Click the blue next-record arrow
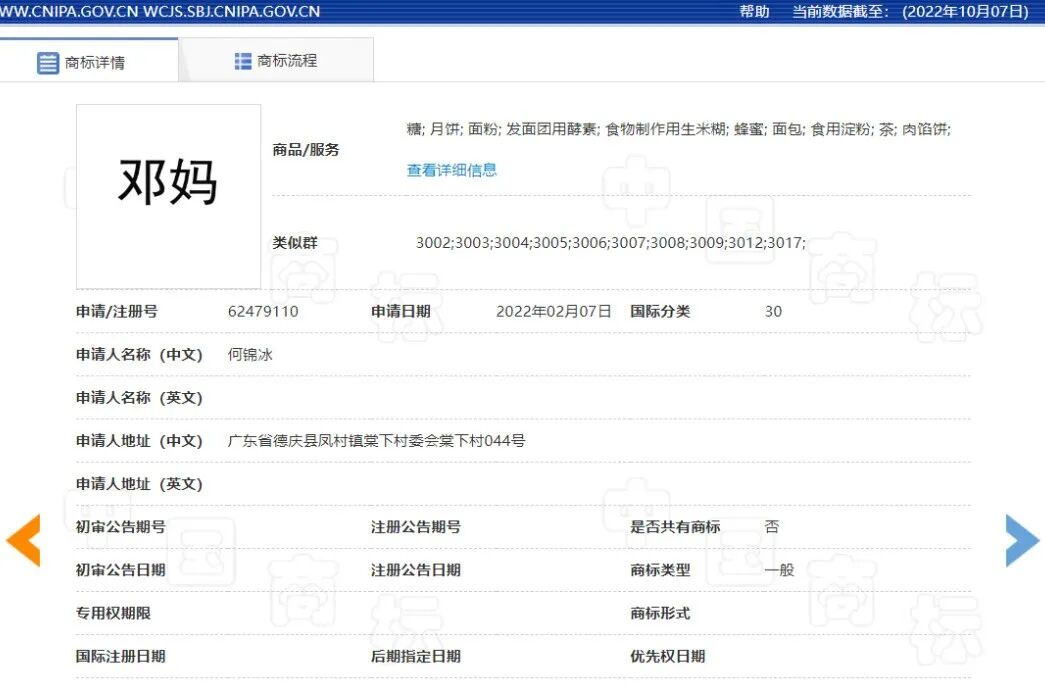 [x=1022, y=540]
